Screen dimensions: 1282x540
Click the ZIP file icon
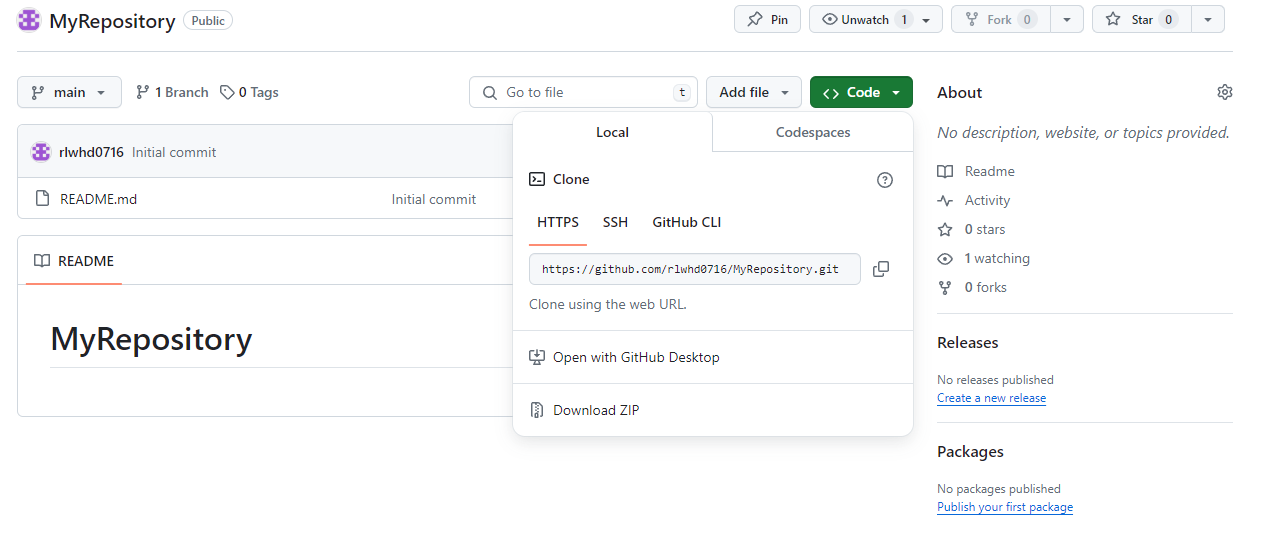tap(537, 410)
